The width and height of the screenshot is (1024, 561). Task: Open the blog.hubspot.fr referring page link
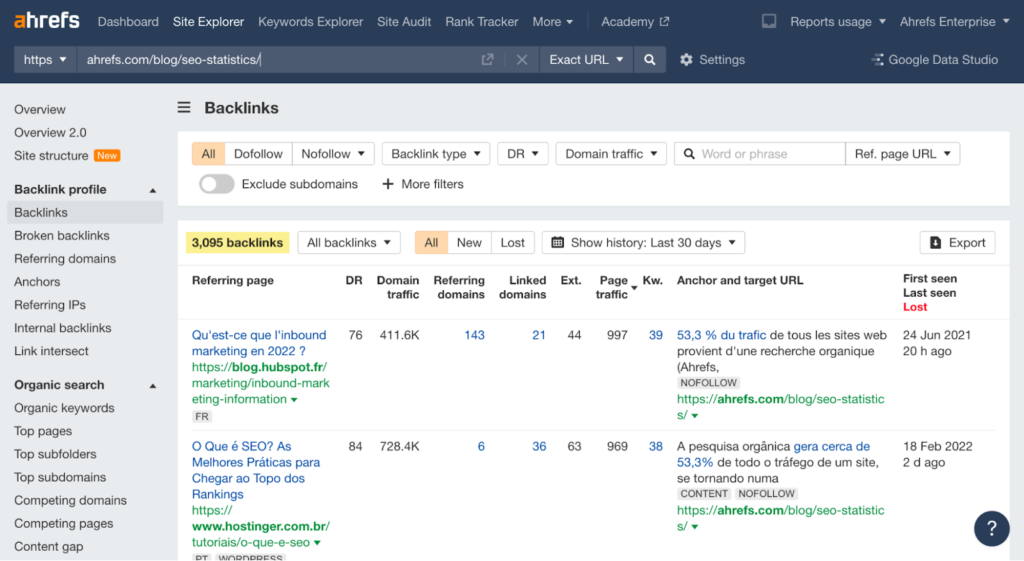[x=260, y=367]
